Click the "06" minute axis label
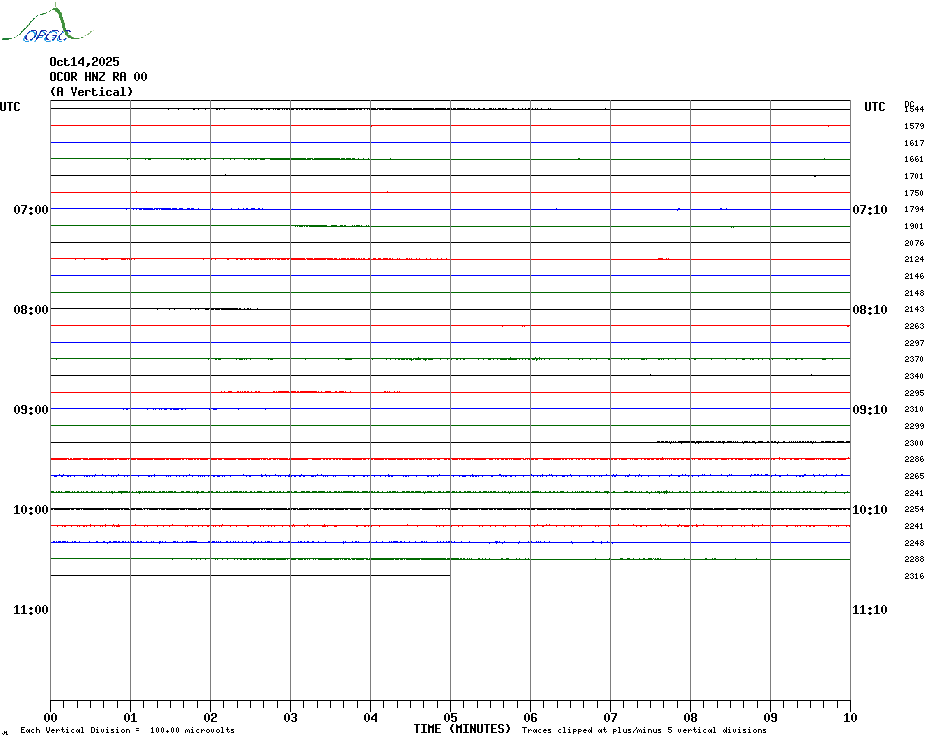This screenshot has height=744, width=930. [x=530, y=718]
